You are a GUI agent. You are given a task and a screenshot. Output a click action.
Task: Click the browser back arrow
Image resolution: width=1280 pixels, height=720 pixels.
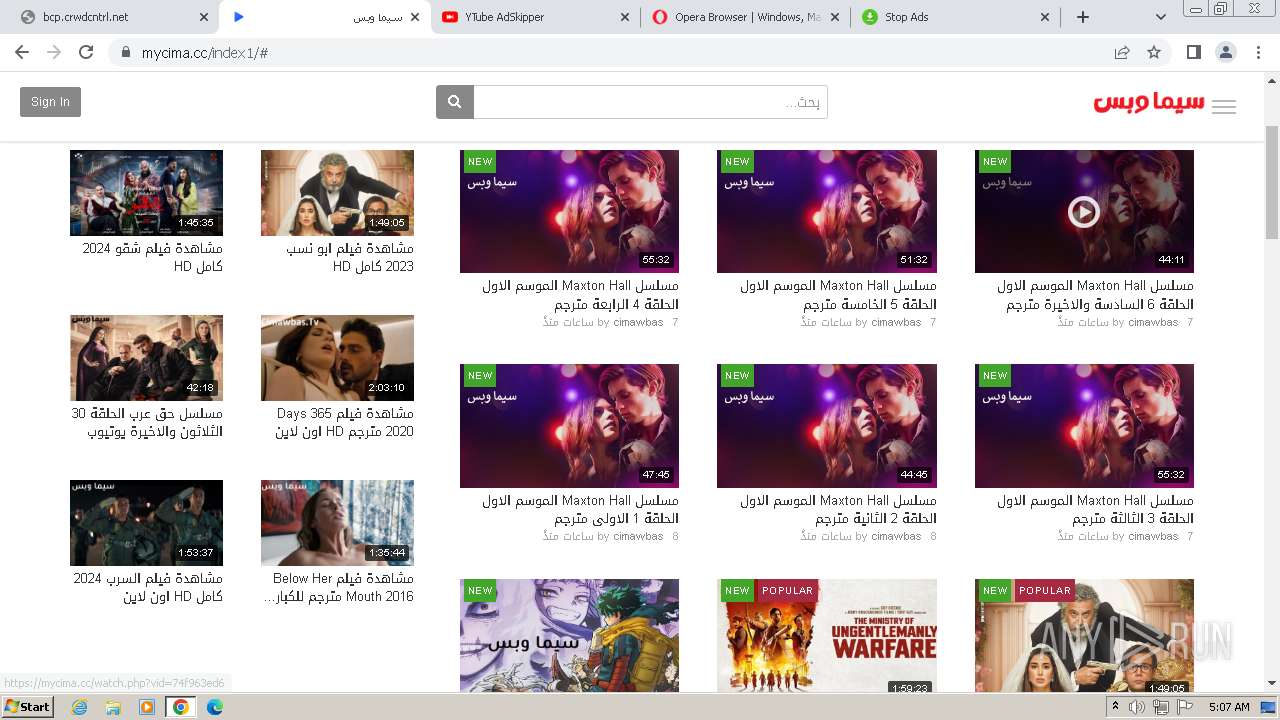click(22, 52)
